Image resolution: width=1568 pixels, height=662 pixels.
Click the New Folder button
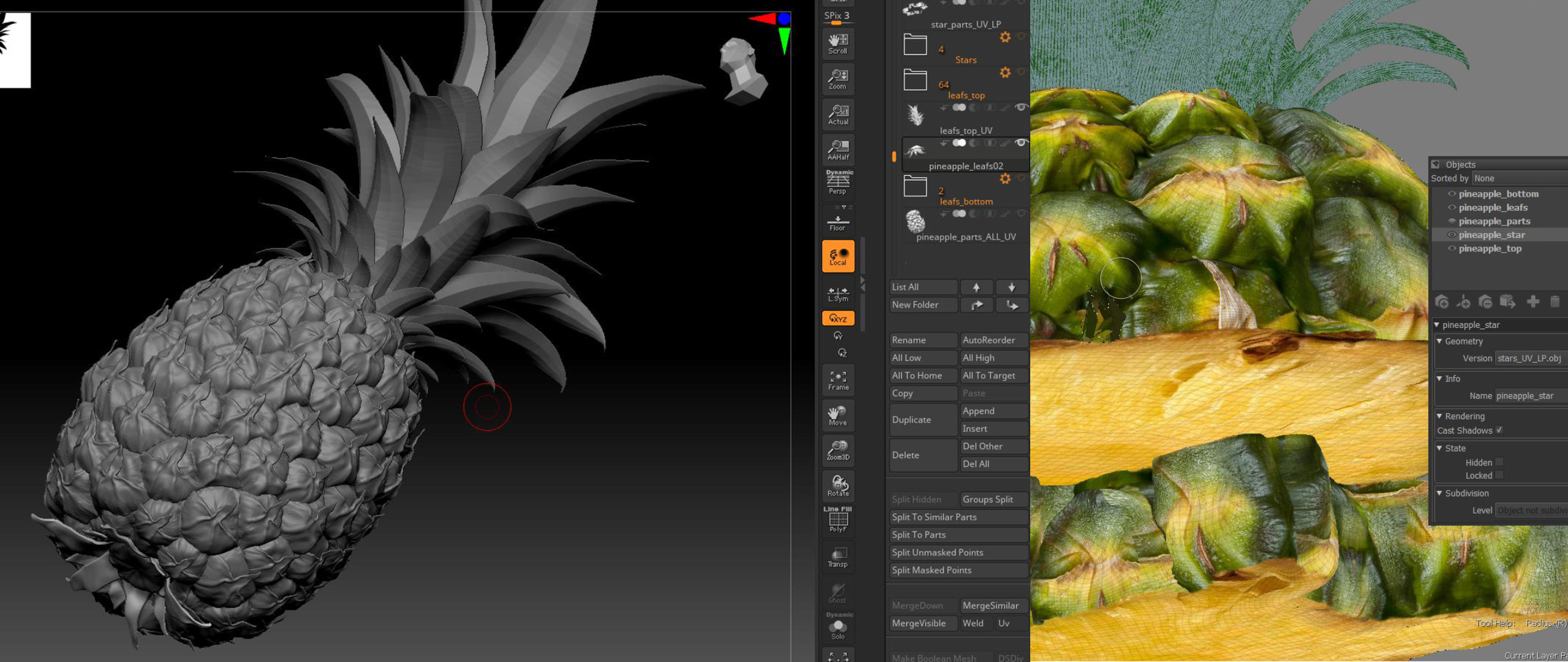tap(923, 305)
